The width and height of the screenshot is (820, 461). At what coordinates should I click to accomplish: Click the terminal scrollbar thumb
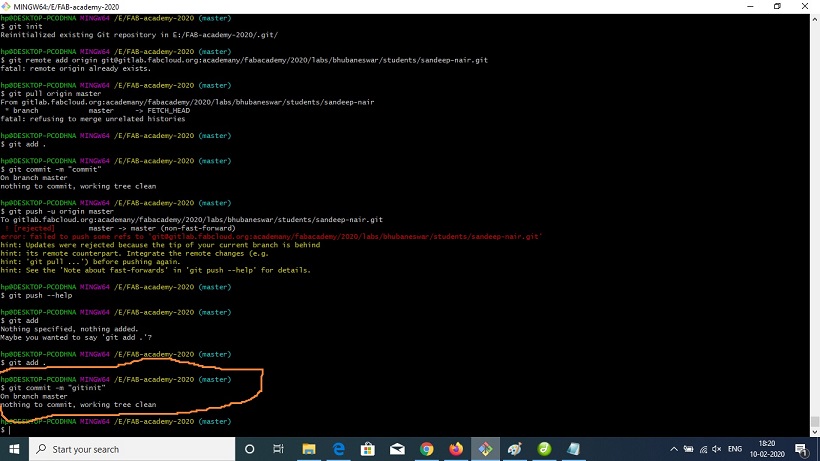pyautogui.click(x=815, y=421)
